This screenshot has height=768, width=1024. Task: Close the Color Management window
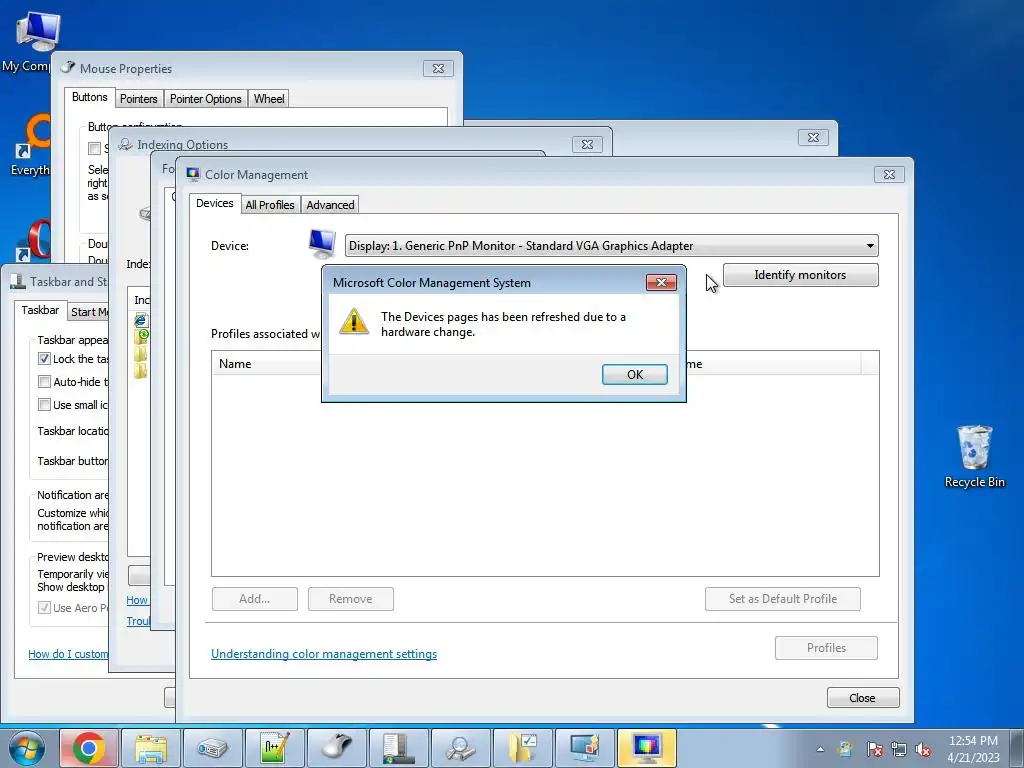pyautogui.click(x=889, y=174)
